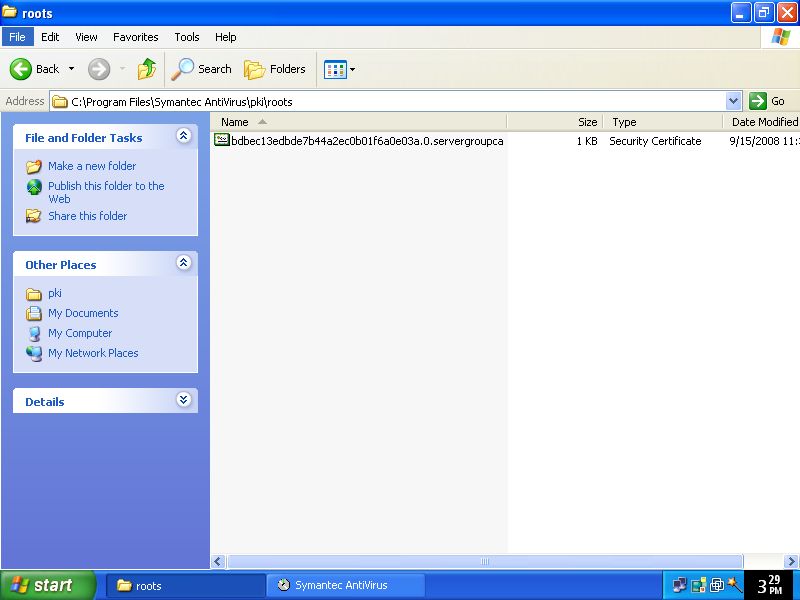Click the green Go arrow
The height and width of the screenshot is (600, 800).
[758, 101]
